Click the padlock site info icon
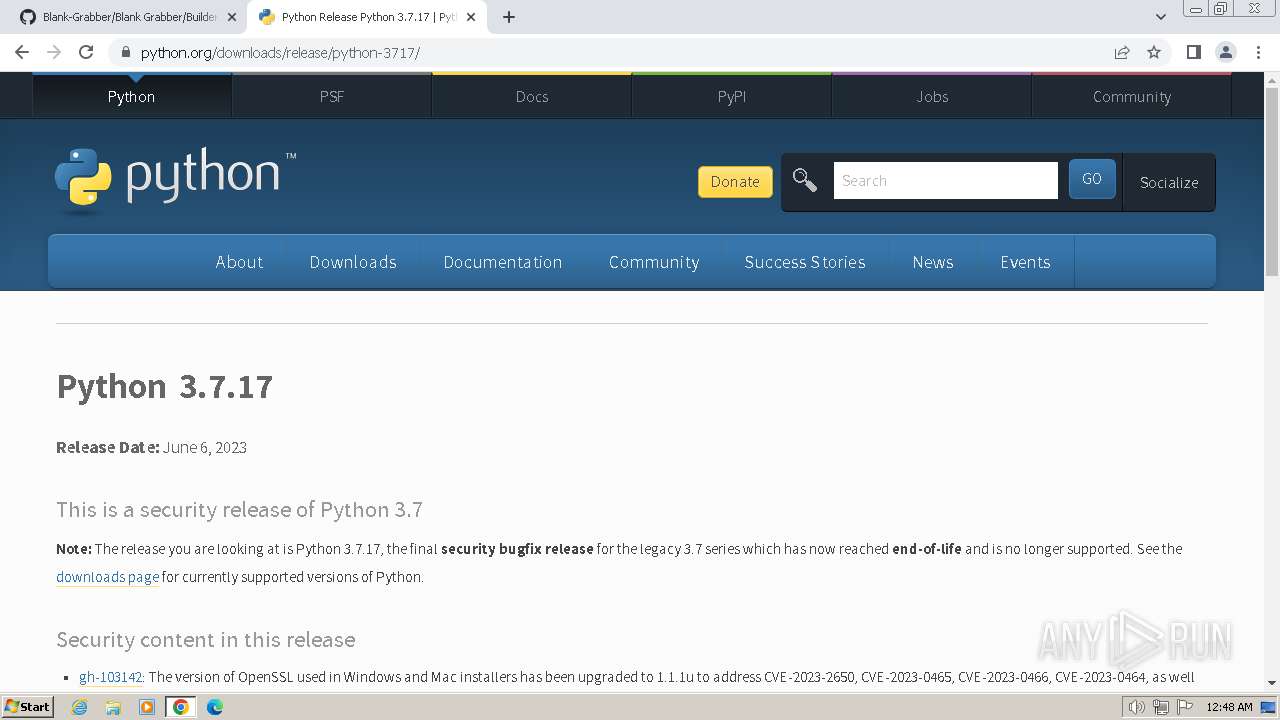The width and height of the screenshot is (1280, 720). point(126,52)
